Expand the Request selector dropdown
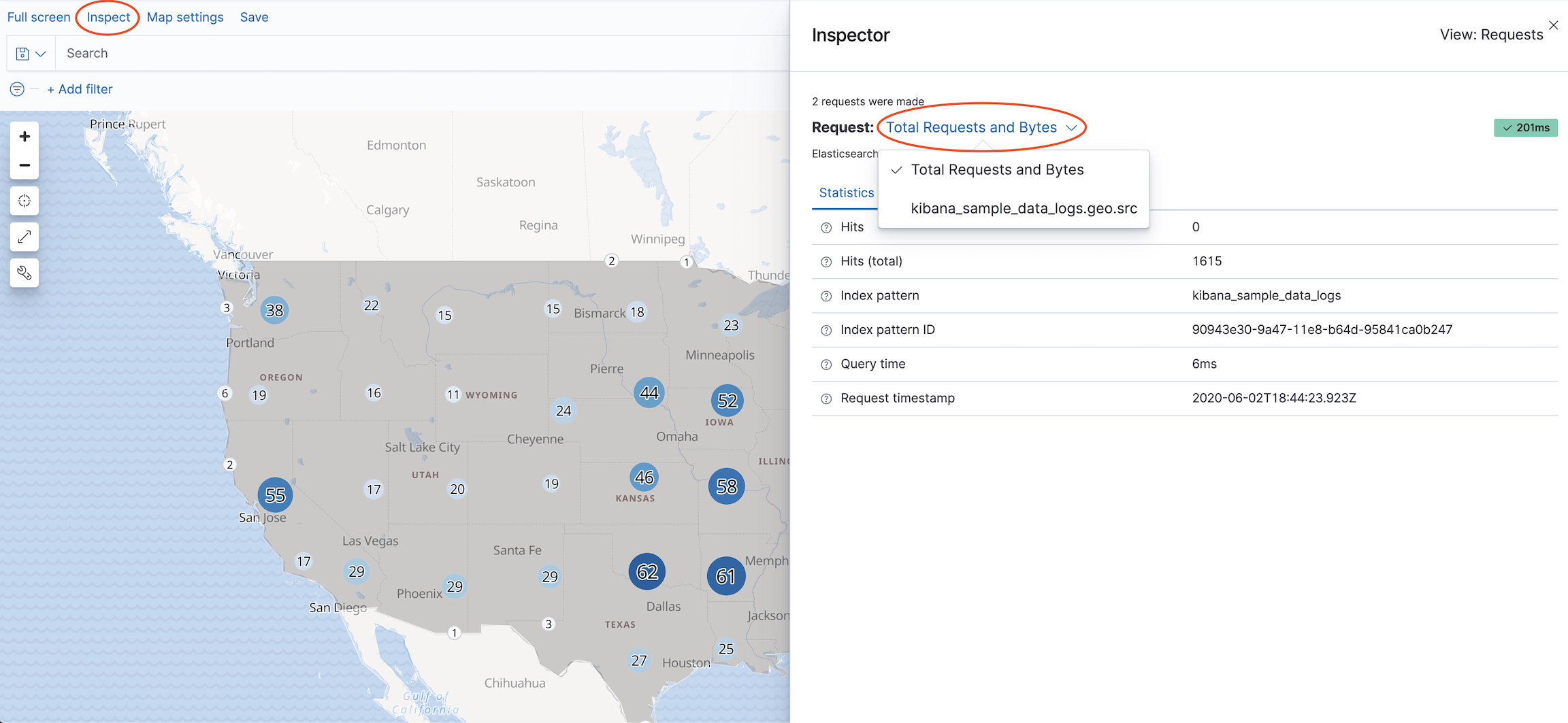The width and height of the screenshot is (1568, 723). 981,128
